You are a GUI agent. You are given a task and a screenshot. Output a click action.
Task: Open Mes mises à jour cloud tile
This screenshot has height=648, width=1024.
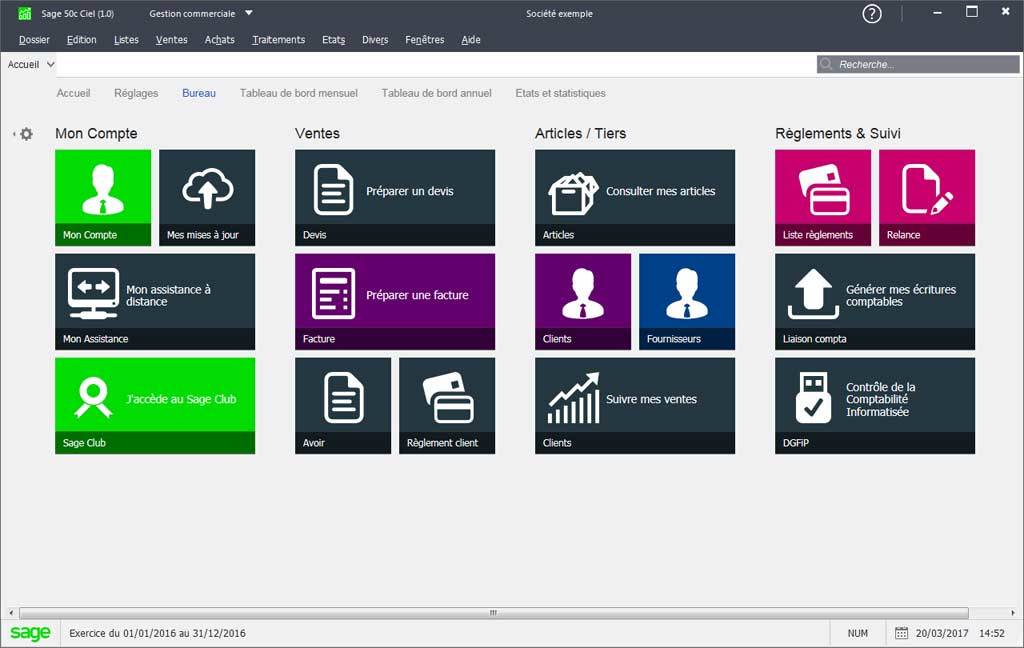tap(207, 197)
